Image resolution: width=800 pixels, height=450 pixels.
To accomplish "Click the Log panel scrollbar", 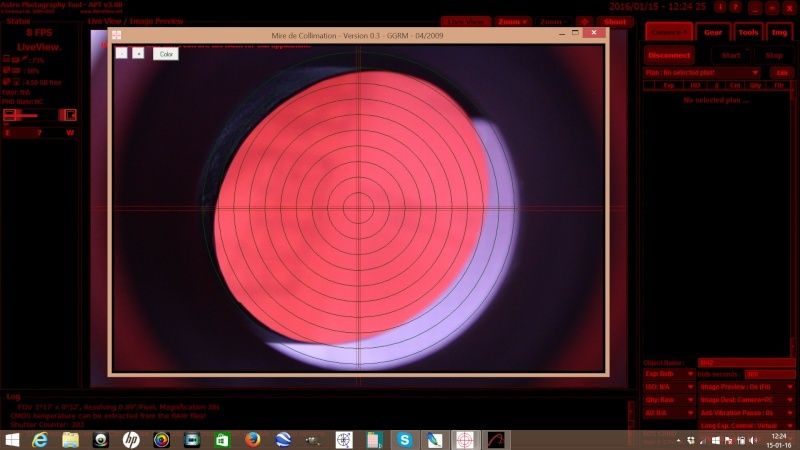I will tap(631, 415).
